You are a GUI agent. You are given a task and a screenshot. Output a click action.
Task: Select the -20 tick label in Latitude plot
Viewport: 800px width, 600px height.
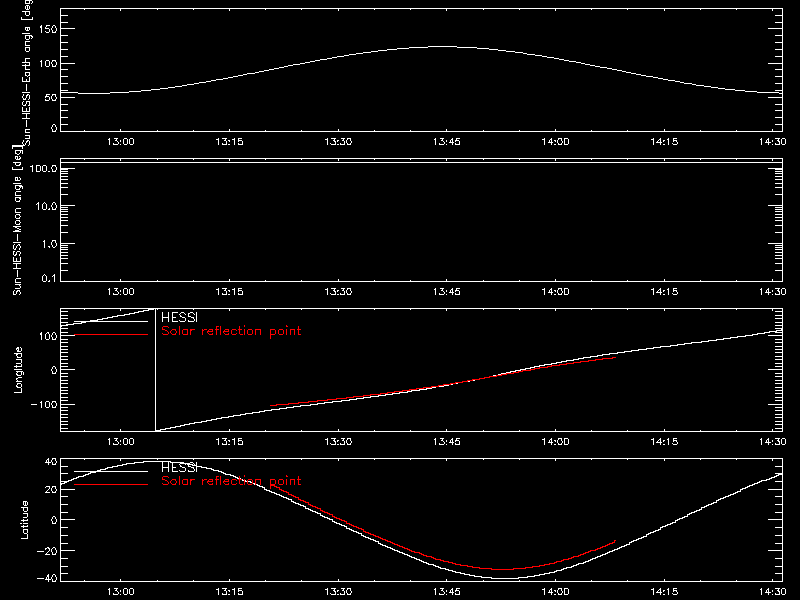pyautogui.click(x=47, y=551)
